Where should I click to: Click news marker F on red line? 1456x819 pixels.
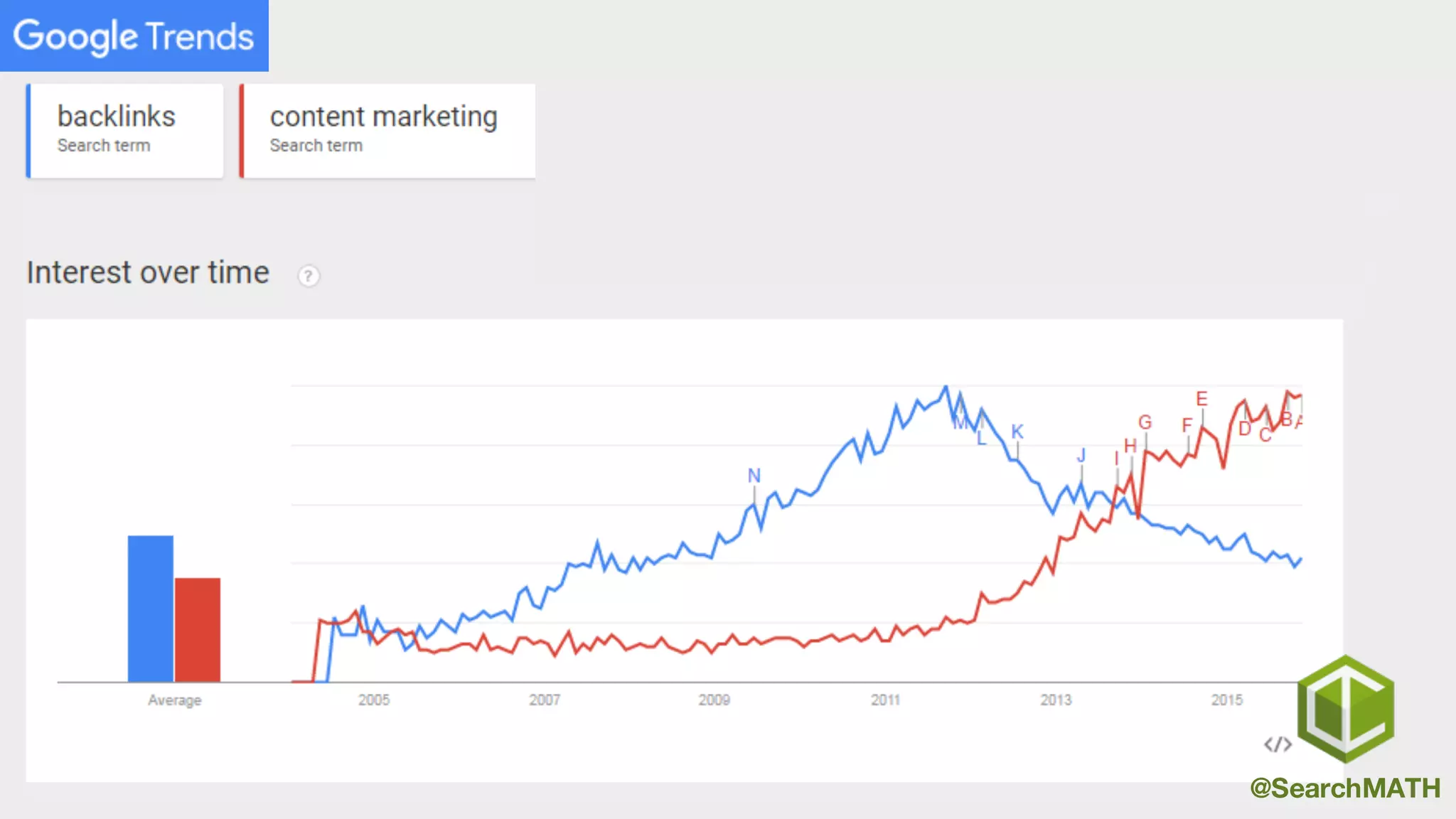point(1187,425)
